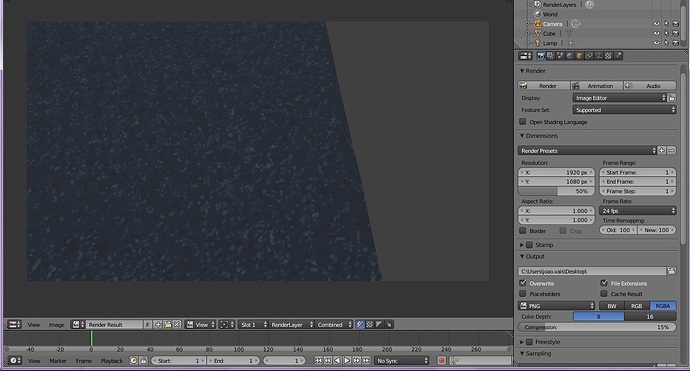Toggle restrict select for the Cube object

coord(666,33)
